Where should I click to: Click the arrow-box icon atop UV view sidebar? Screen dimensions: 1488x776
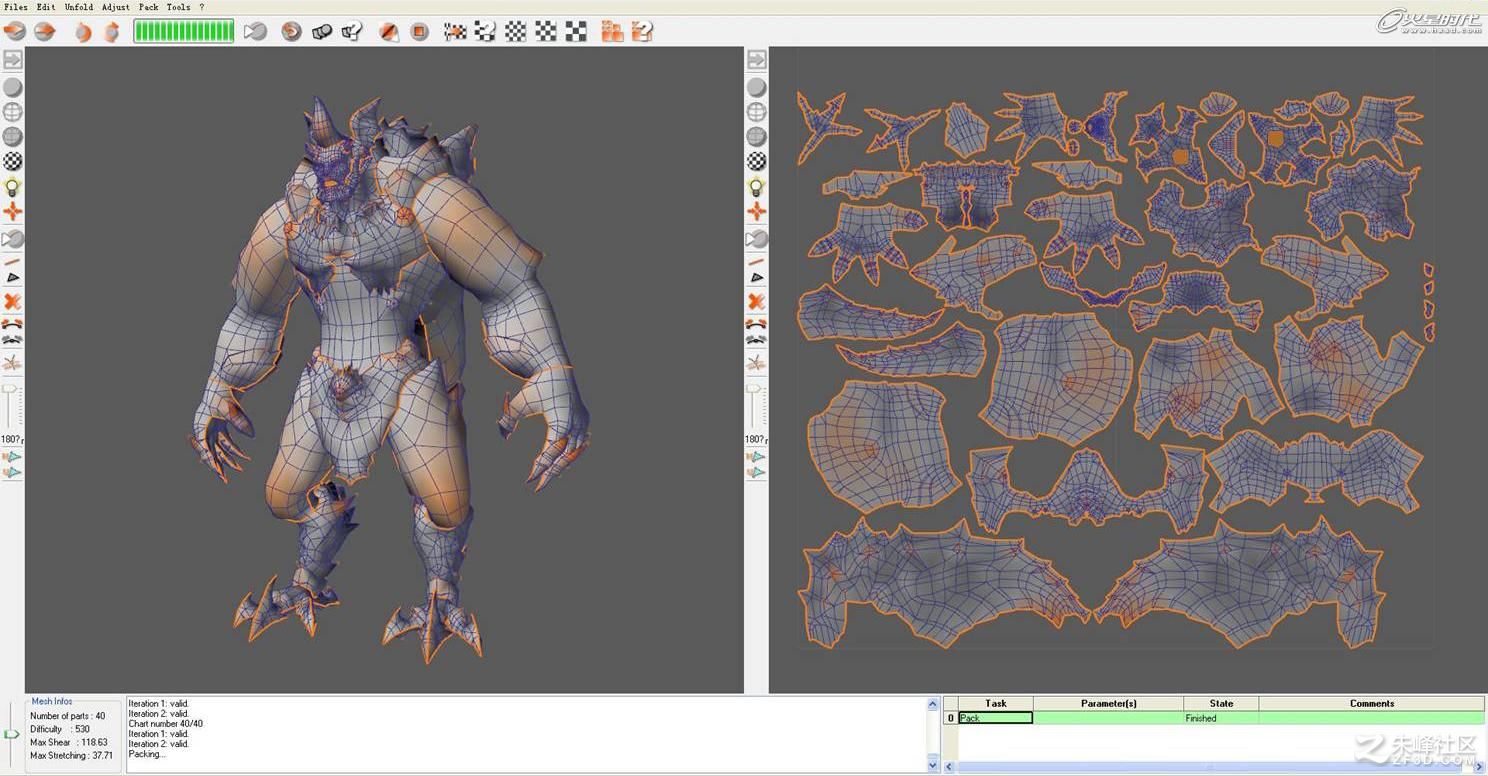pos(757,60)
